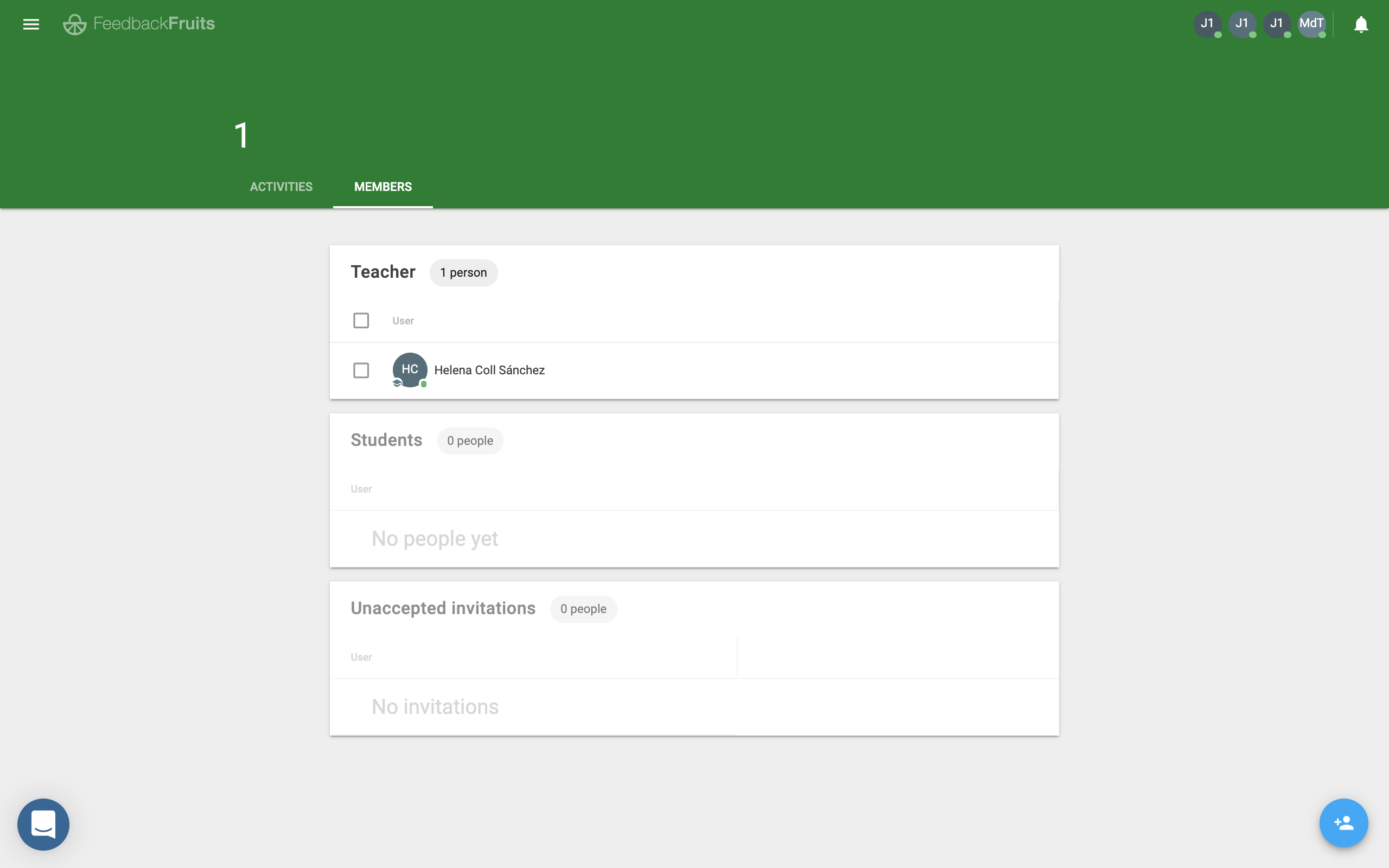This screenshot has height=868, width=1389.
Task: Select the Members tab
Action: click(x=383, y=187)
